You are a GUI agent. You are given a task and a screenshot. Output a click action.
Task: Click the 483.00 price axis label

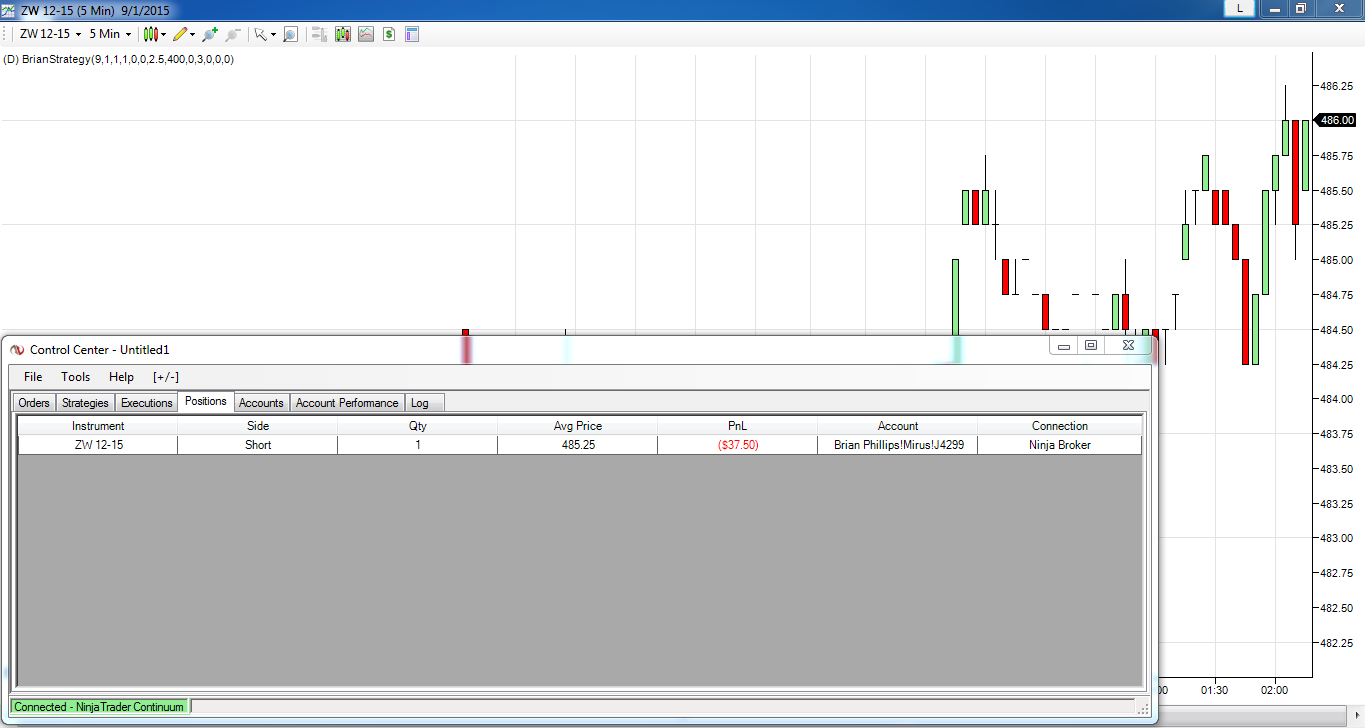(1338, 538)
